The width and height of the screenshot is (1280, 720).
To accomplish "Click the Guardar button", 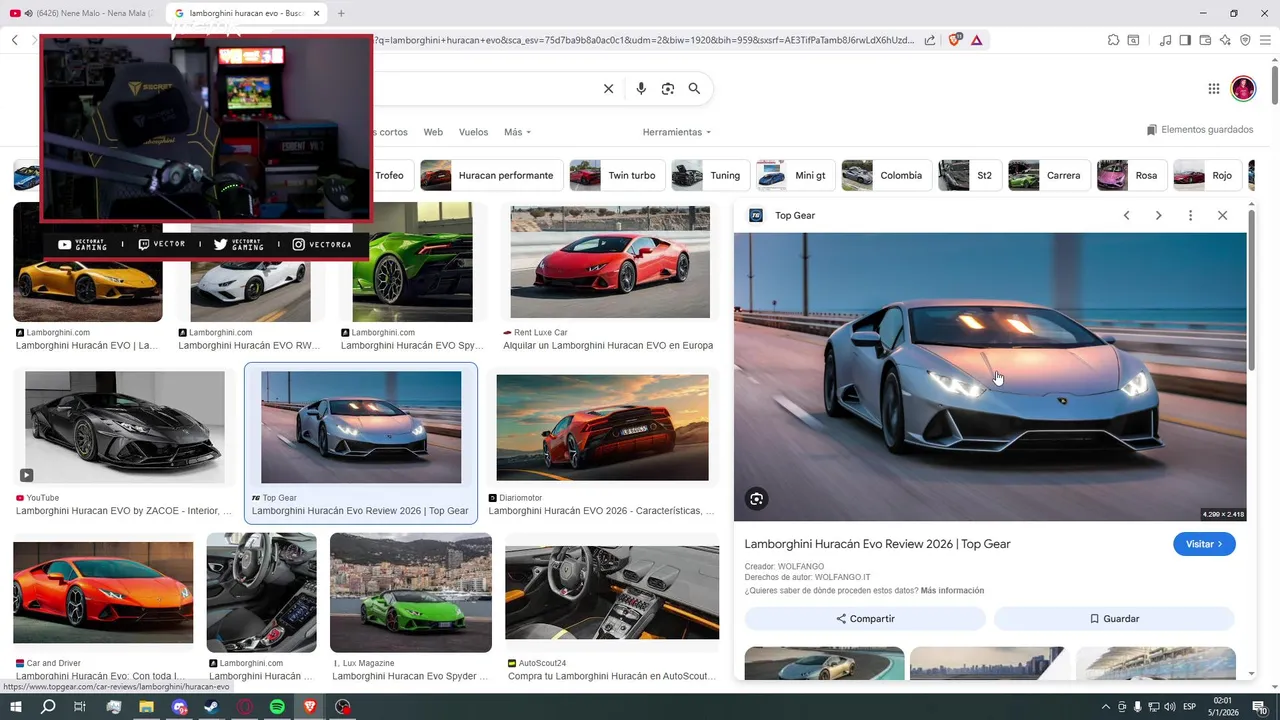I will (x=1114, y=619).
